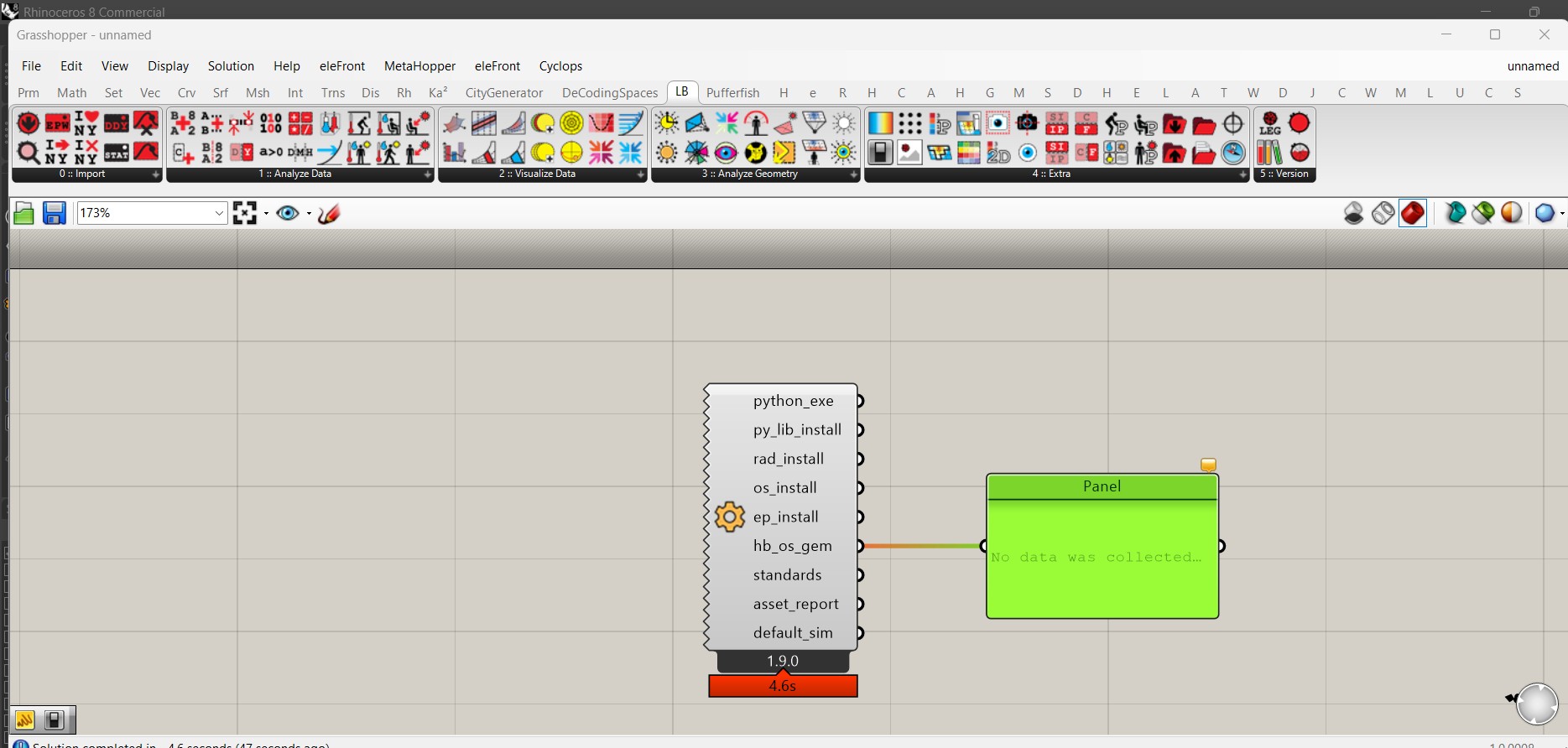Click the gear icon on the component
This screenshot has height=748, width=1568.
click(x=729, y=517)
